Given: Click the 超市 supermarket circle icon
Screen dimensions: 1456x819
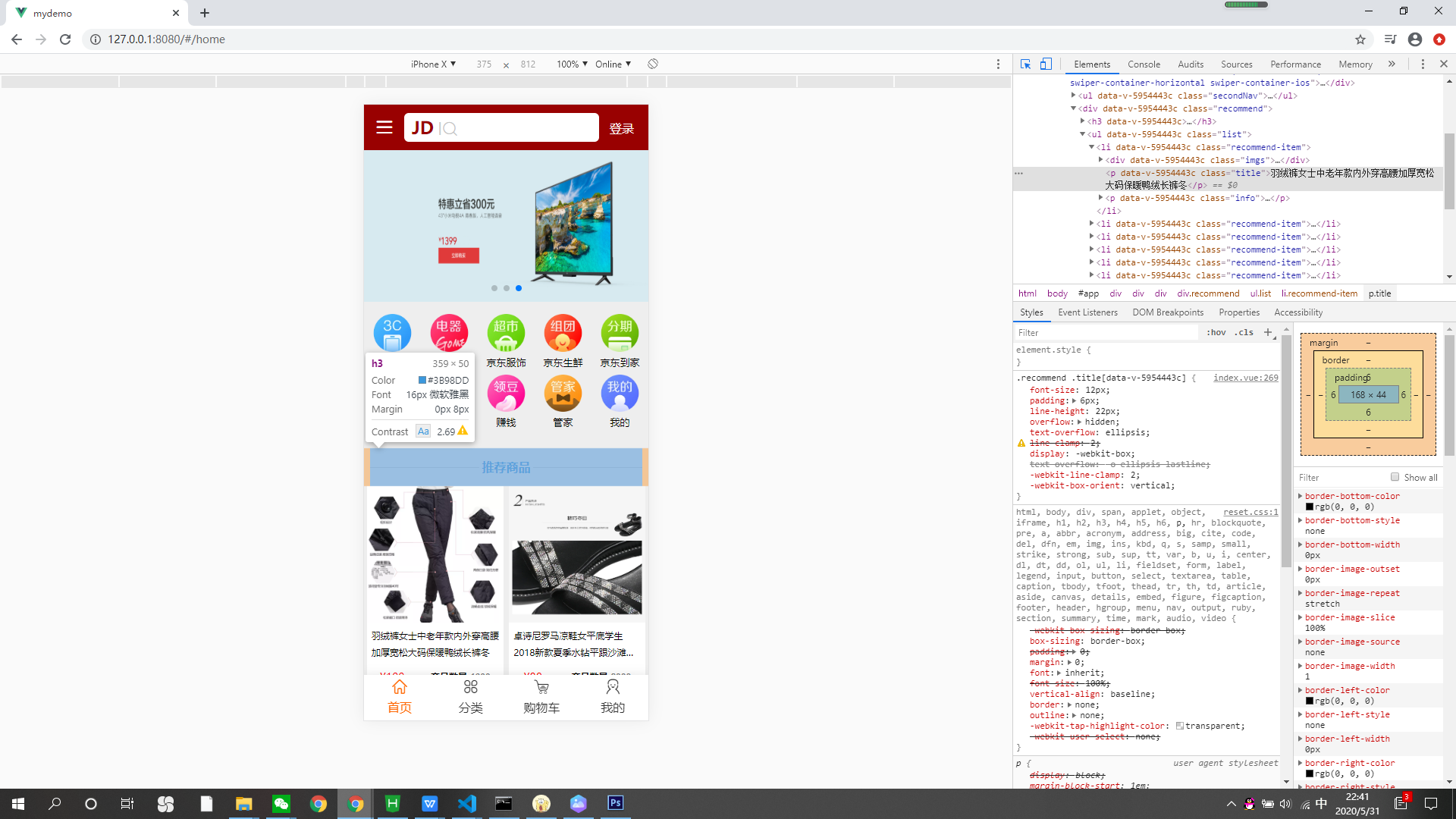Looking at the screenshot, I should pos(506,333).
